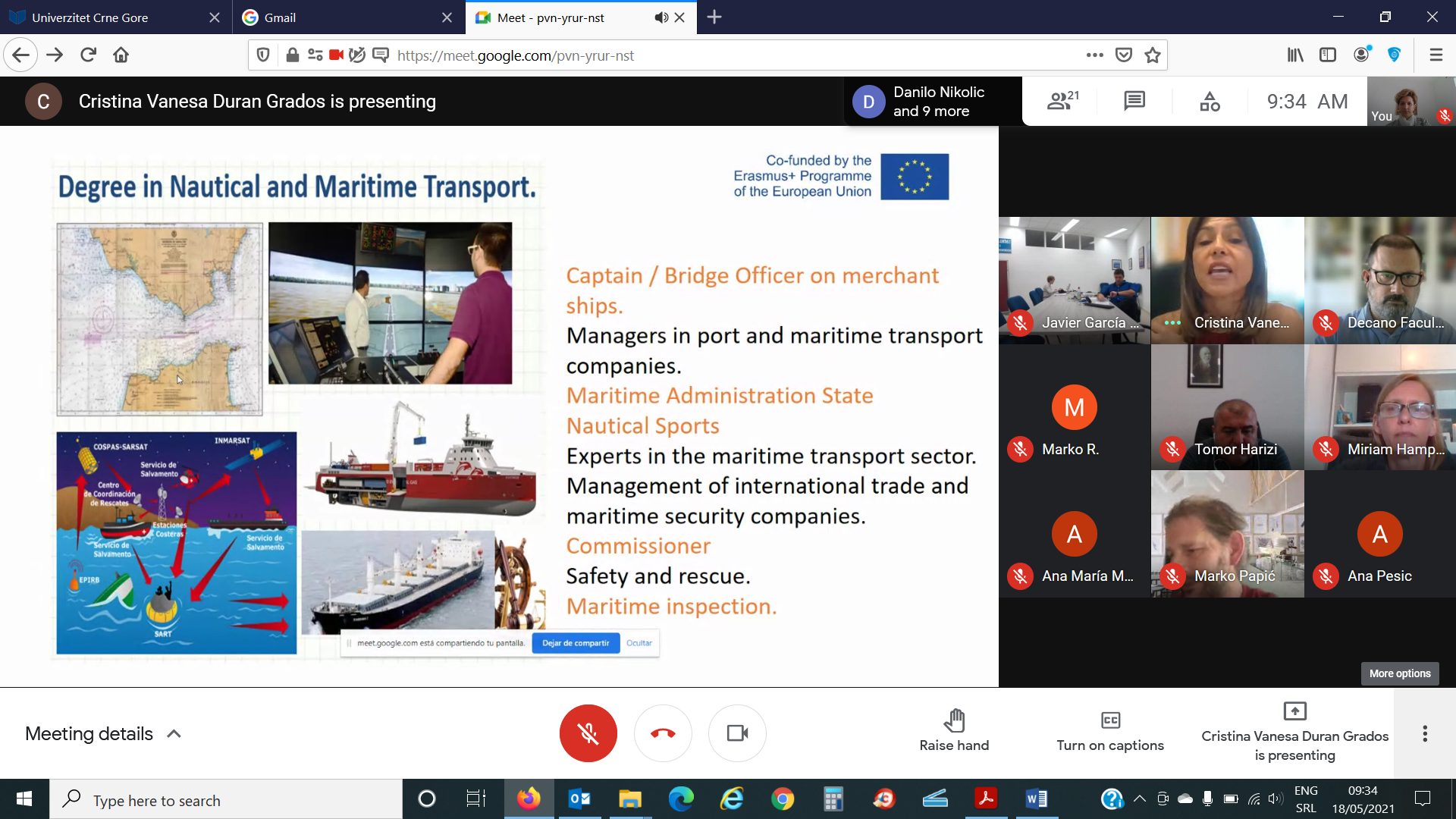
Task: Go back in the browser
Action: point(20,55)
